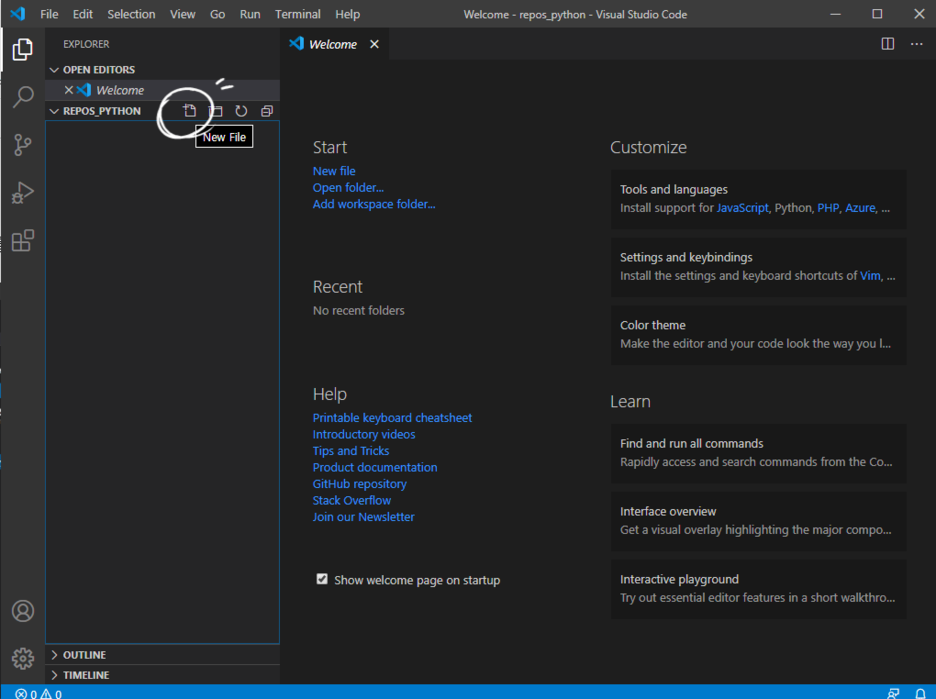
Task: Uncheck Show welcome page on startup
Action: tap(322, 579)
